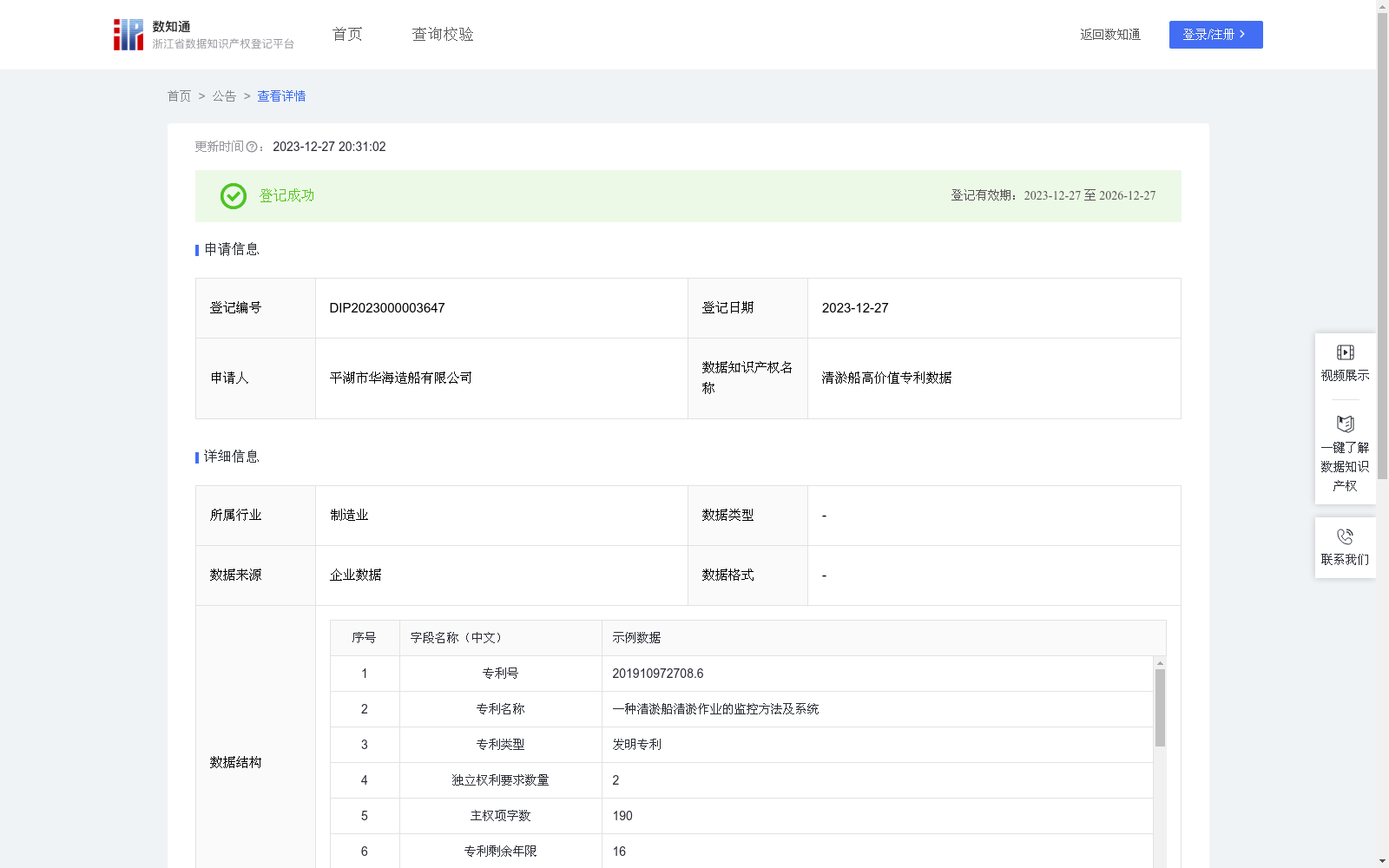
Task: Click the 登记成功 status text
Action: click(x=286, y=195)
